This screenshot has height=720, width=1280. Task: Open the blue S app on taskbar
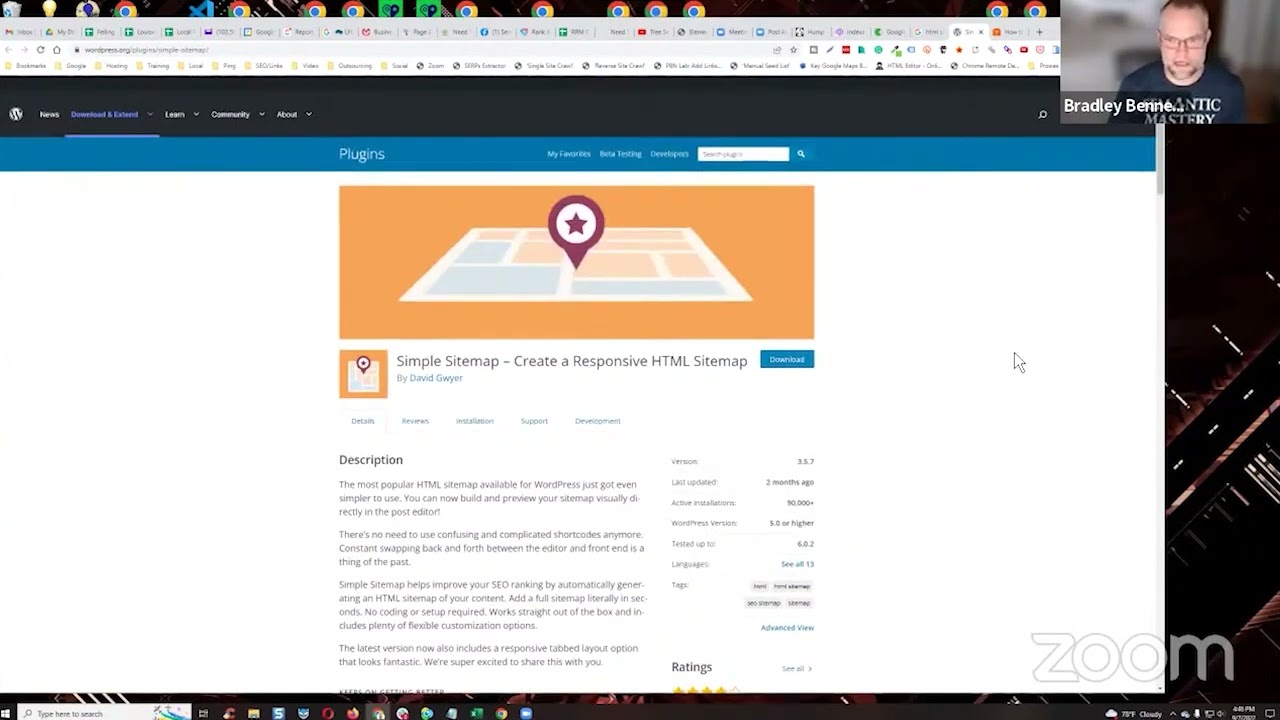(278, 713)
